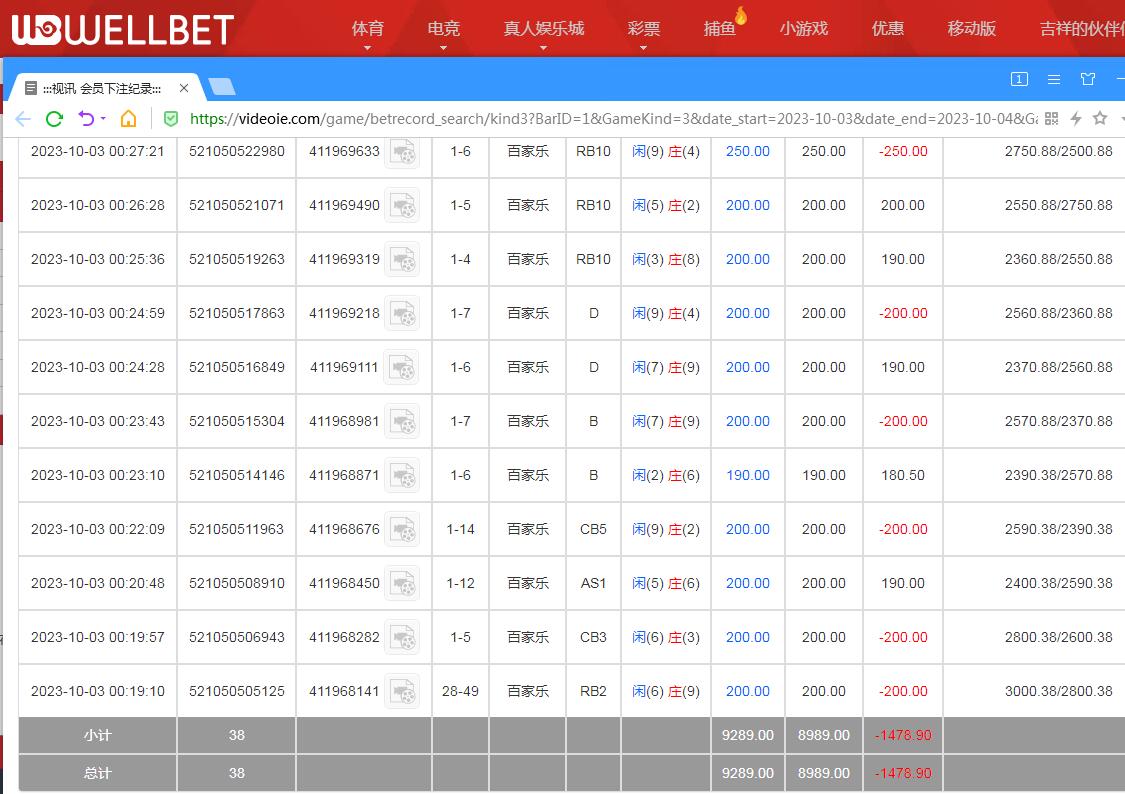Click the purple undo restore icon

pyautogui.click(x=86, y=119)
